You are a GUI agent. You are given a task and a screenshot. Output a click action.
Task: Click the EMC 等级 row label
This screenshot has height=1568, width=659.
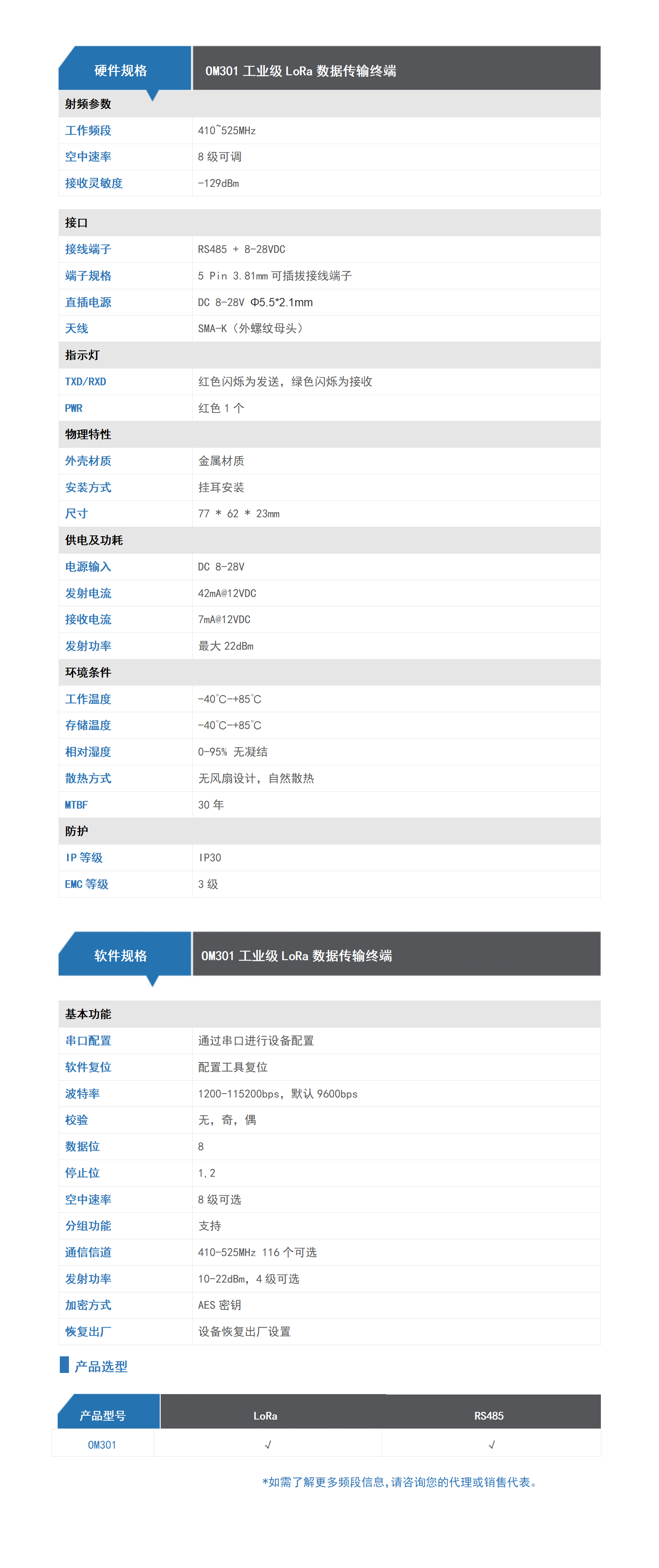click(x=86, y=884)
